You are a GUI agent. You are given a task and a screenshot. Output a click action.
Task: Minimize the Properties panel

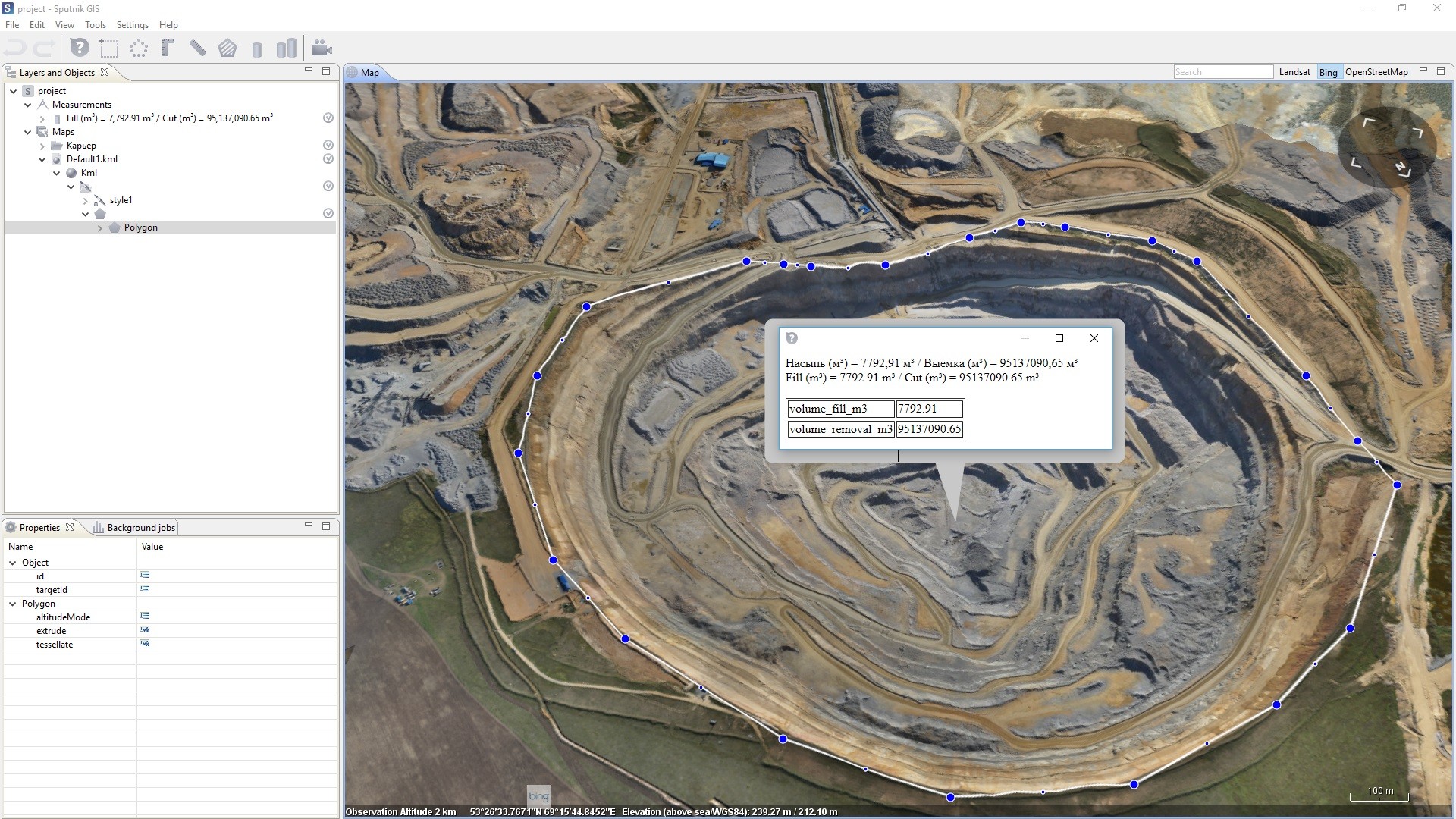309,525
